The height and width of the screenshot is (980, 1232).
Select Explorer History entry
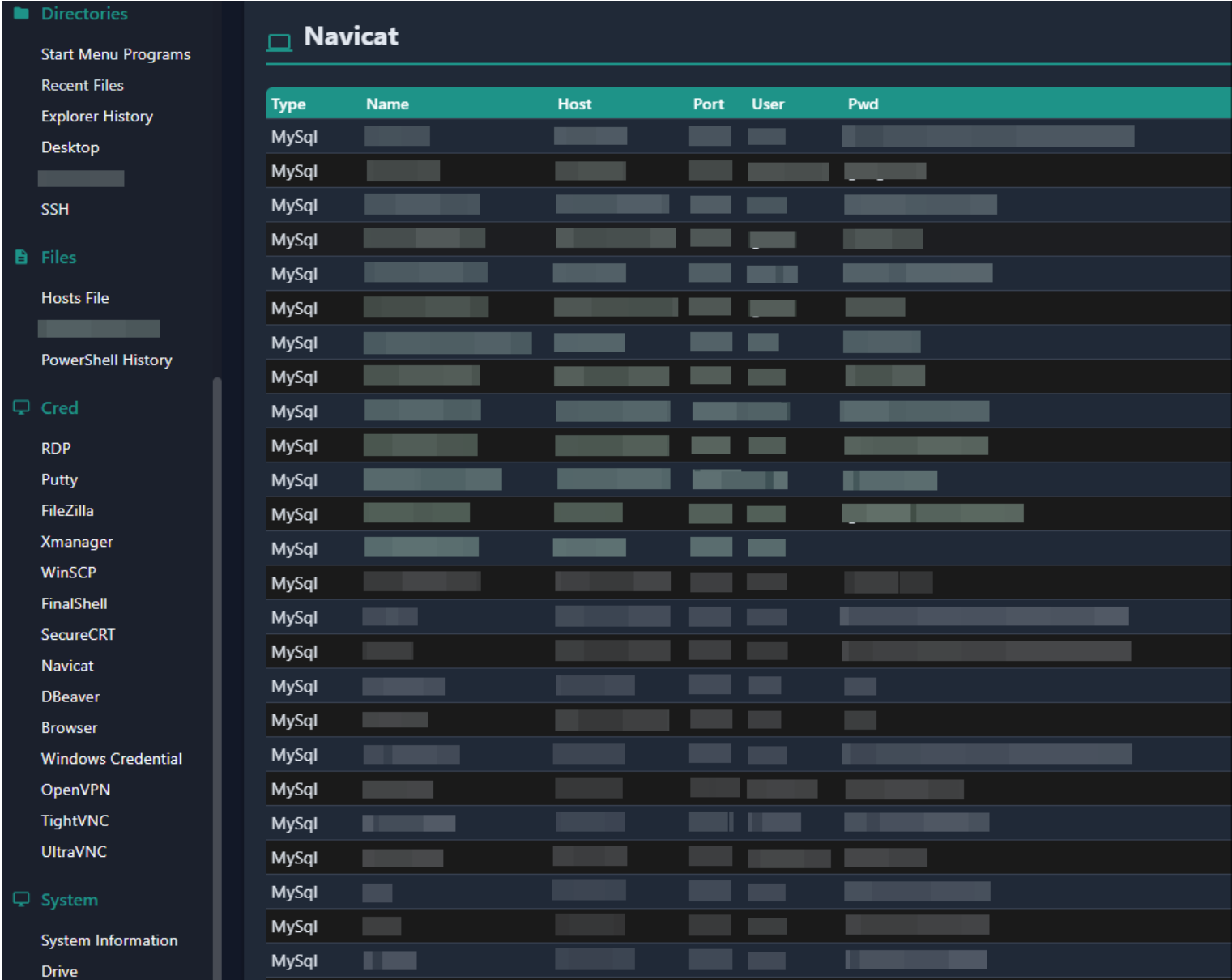coord(97,116)
